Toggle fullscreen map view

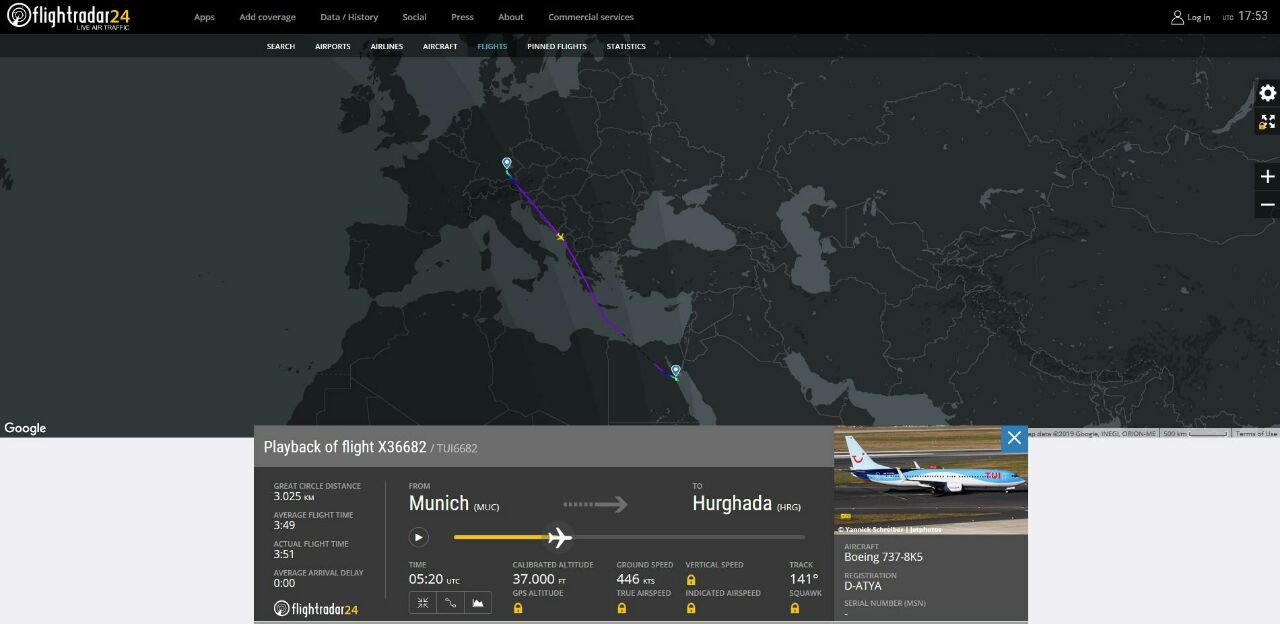(x=1267, y=122)
